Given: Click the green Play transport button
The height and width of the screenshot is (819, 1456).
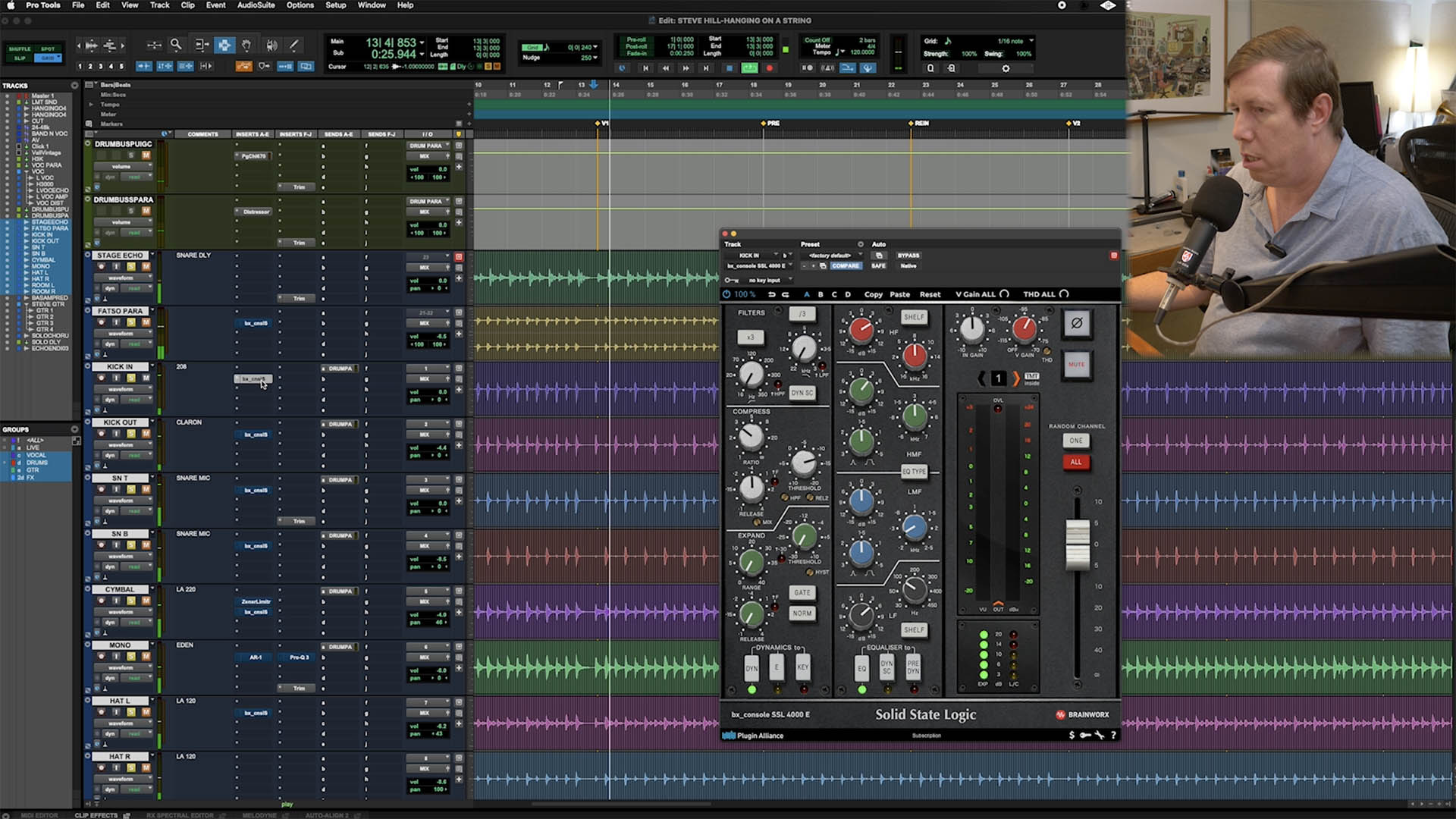Looking at the screenshot, I should click(749, 68).
